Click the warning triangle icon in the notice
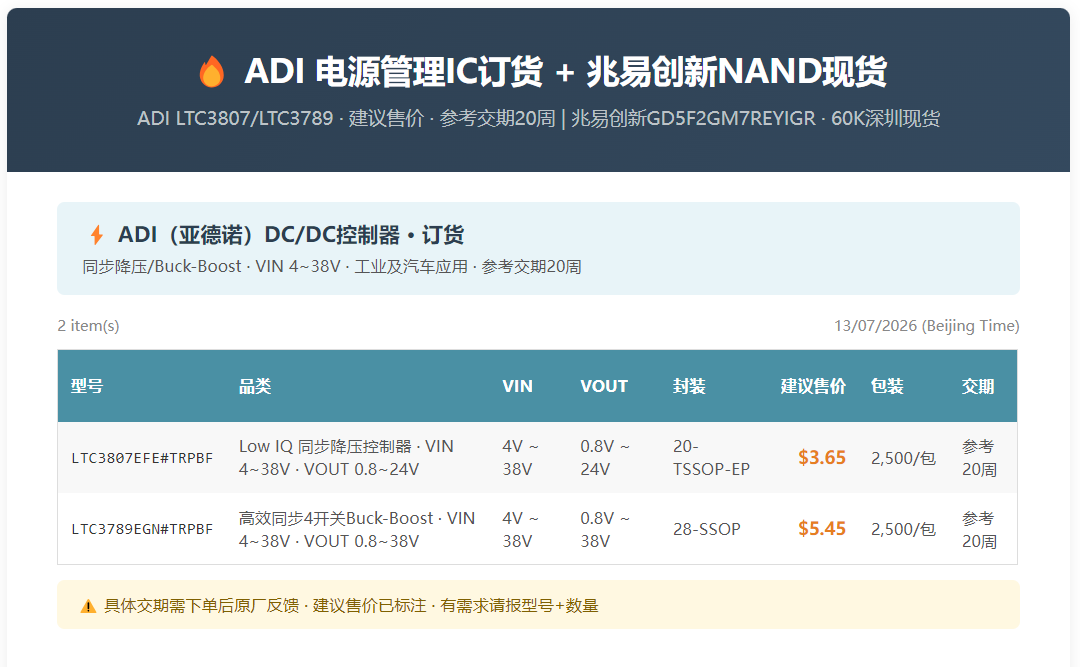 (x=88, y=606)
